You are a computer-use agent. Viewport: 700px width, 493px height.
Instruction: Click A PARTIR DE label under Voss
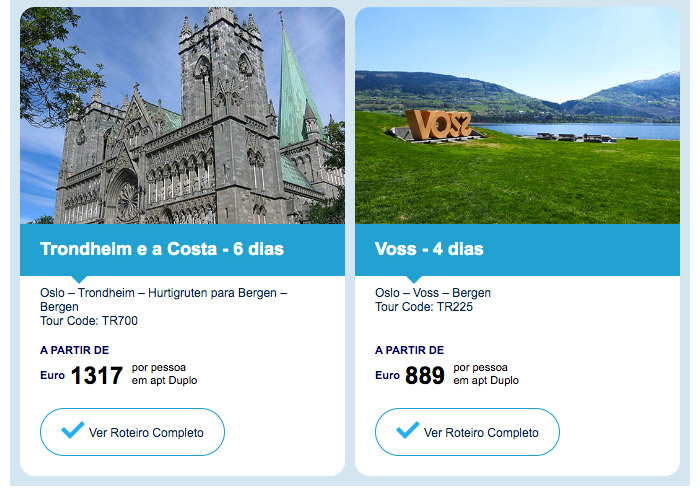pyautogui.click(x=409, y=350)
